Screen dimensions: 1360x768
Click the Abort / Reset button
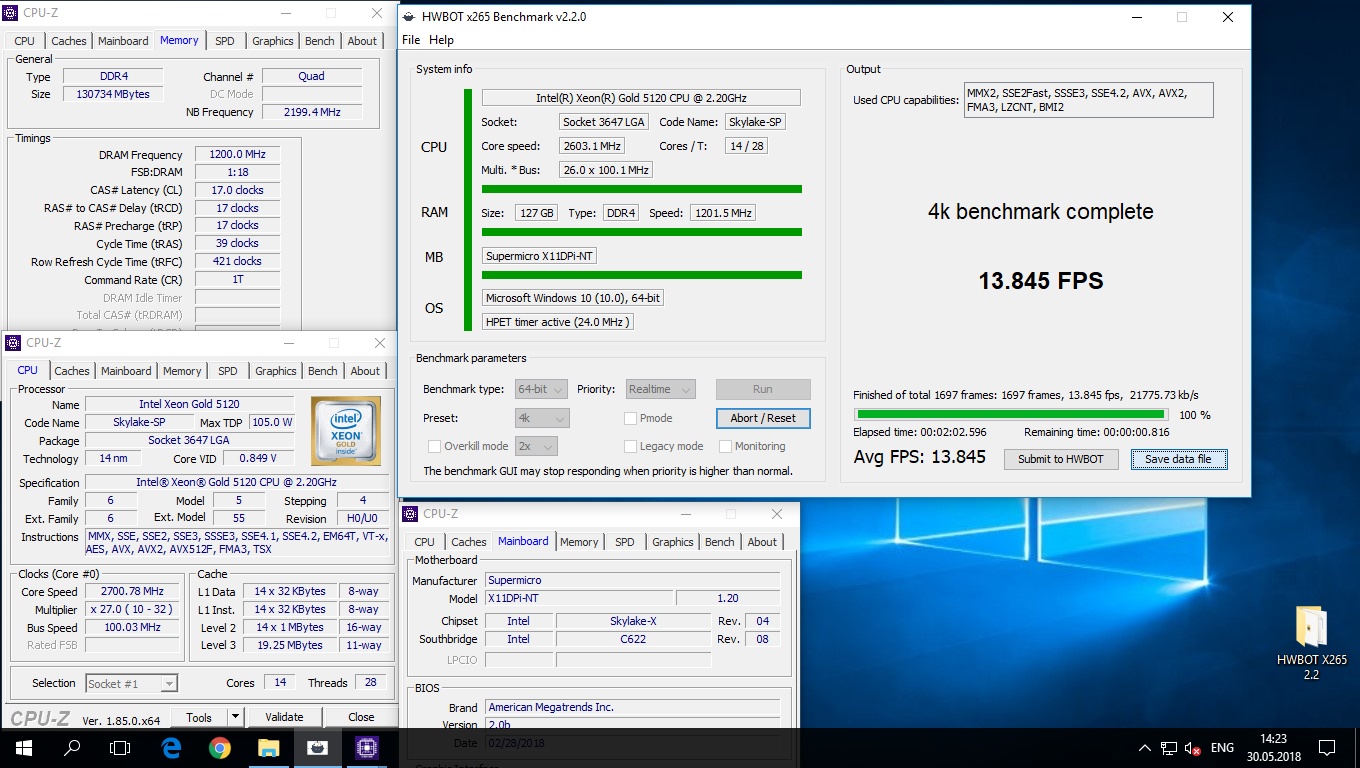[x=763, y=418]
